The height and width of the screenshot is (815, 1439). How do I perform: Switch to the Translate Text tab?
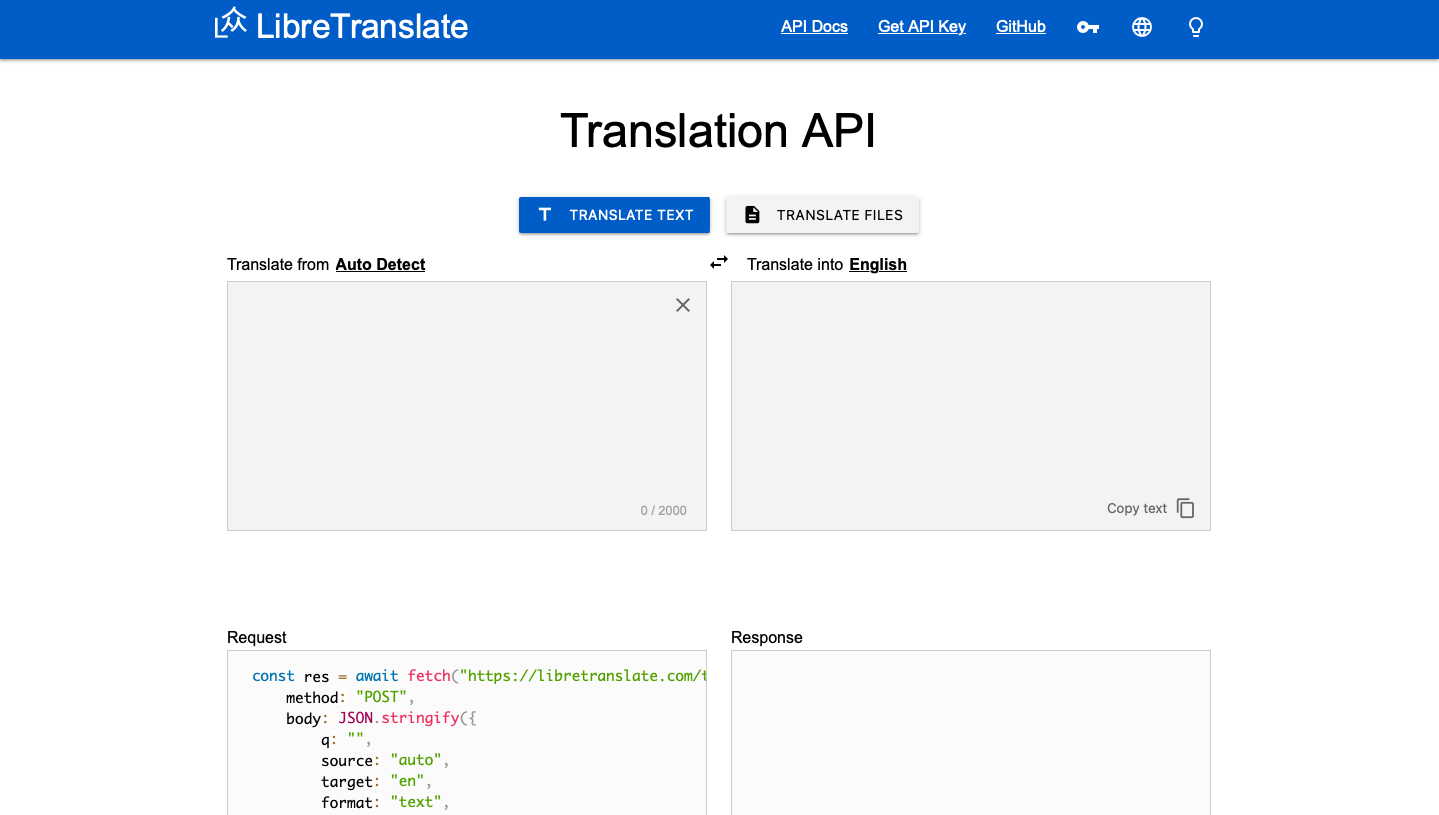pyautogui.click(x=614, y=215)
